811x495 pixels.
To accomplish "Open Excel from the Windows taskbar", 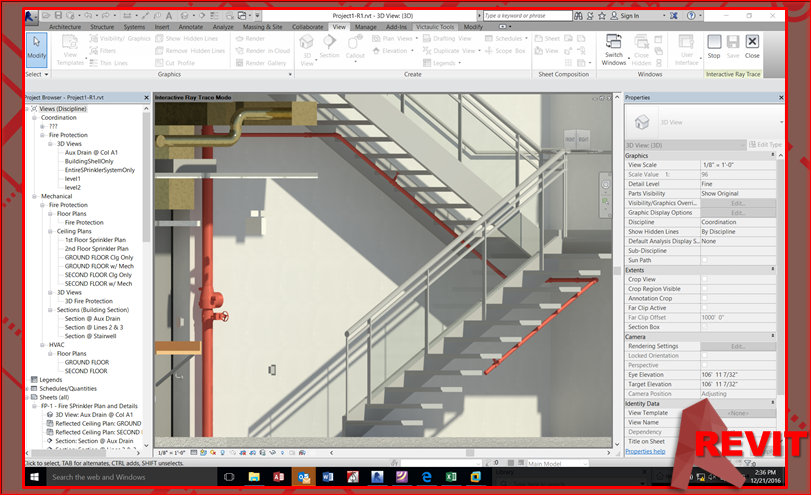I will pyautogui.click(x=451, y=477).
